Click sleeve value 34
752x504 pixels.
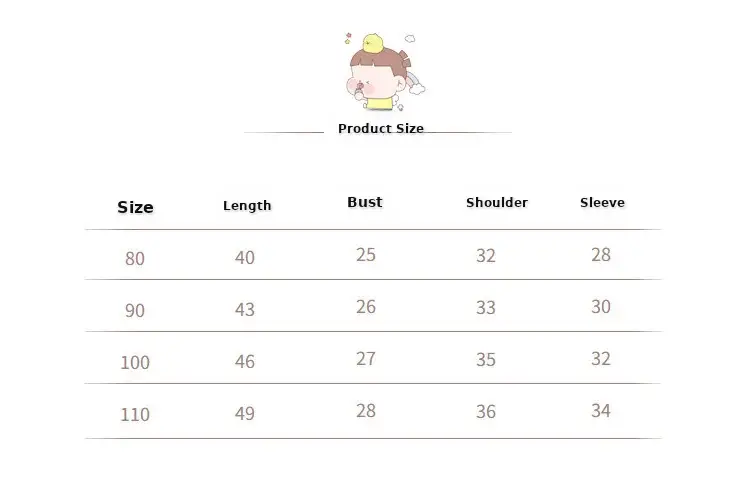point(600,410)
